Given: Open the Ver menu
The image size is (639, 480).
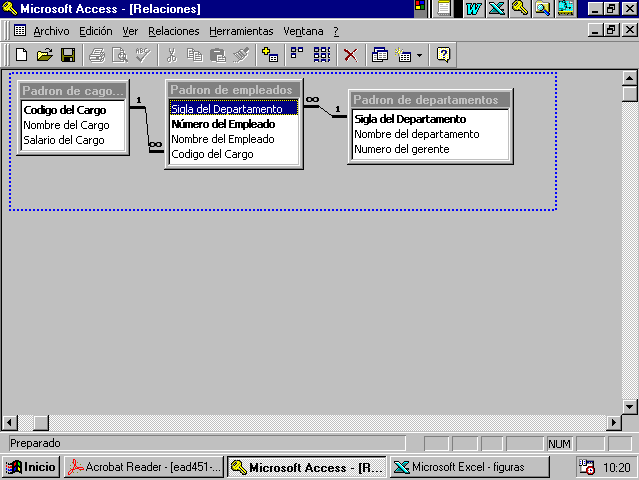Looking at the screenshot, I should pyautogui.click(x=130, y=31).
